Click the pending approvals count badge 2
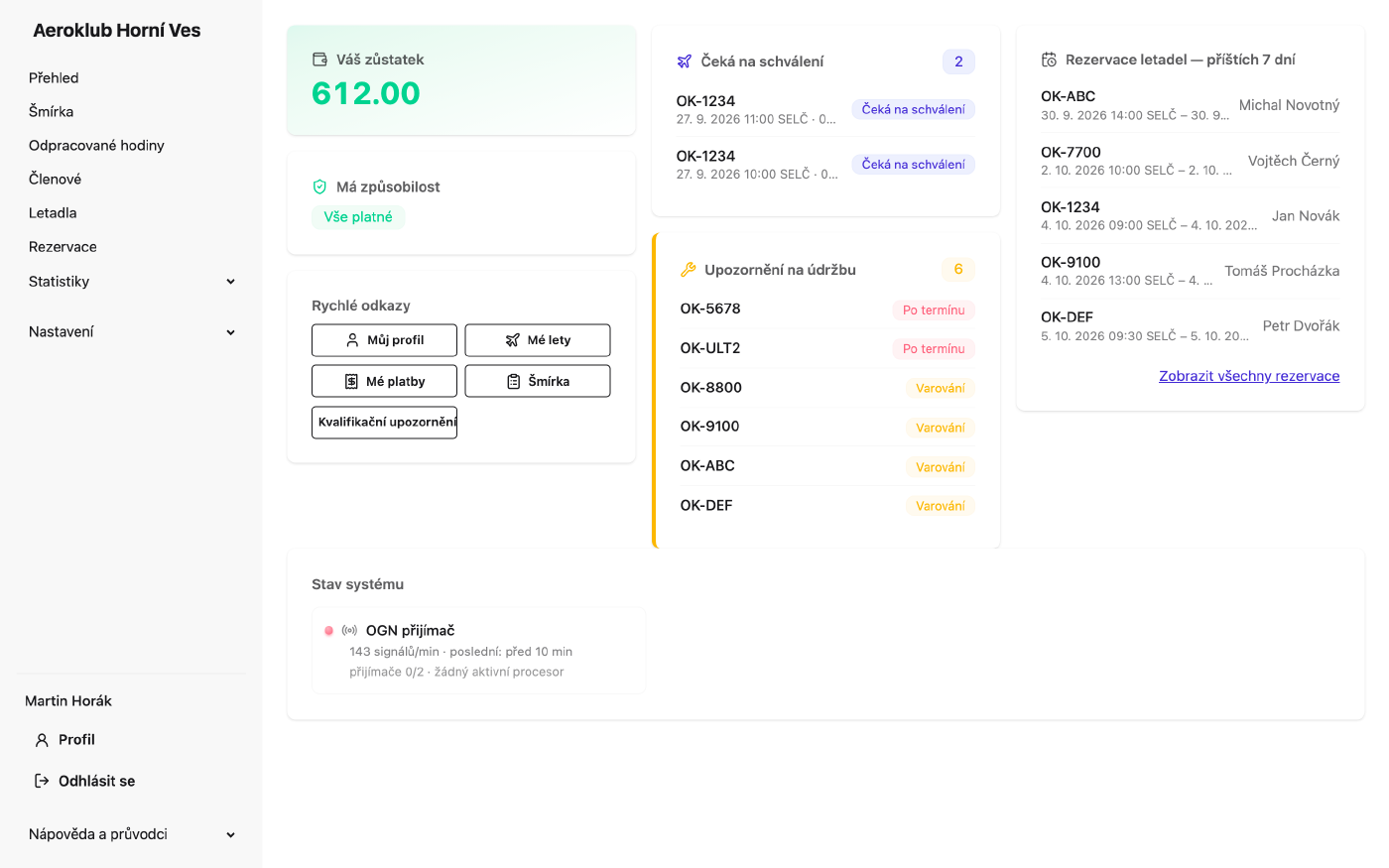This screenshot has width=1389, height=868. click(x=958, y=62)
